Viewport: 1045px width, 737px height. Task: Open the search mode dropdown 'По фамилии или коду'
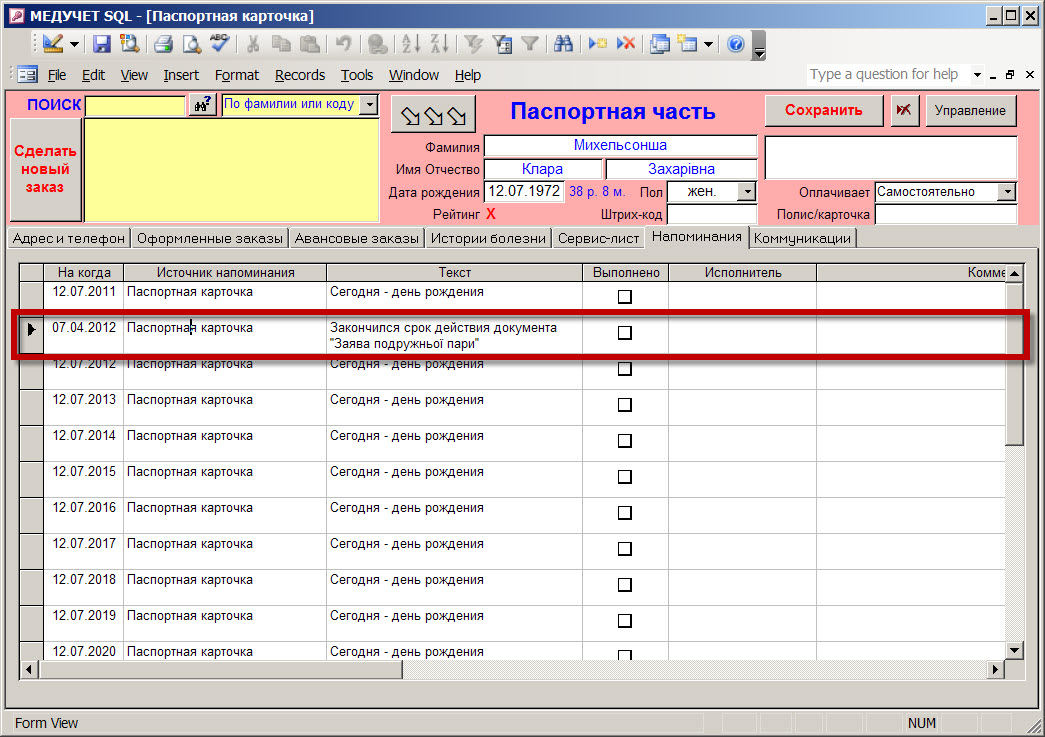[x=369, y=104]
